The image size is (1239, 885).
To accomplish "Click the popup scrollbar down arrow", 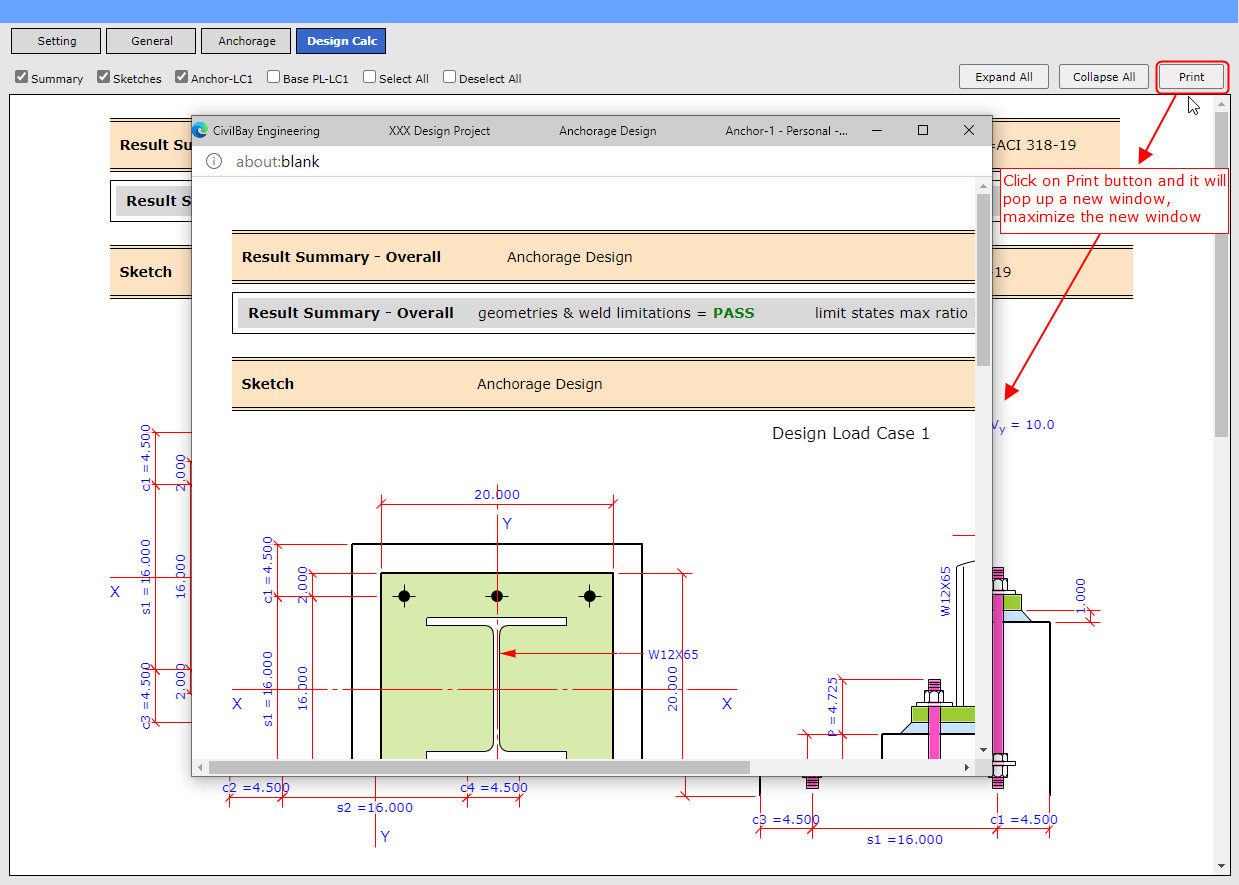I will click(983, 749).
